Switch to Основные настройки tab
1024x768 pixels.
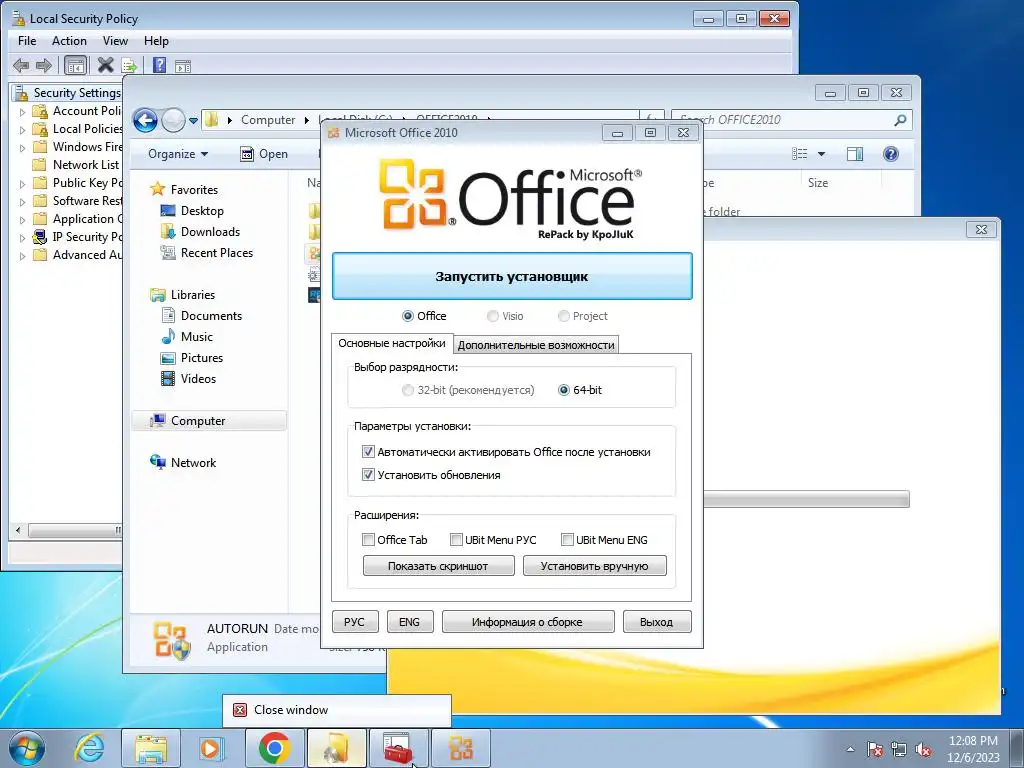(x=392, y=344)
